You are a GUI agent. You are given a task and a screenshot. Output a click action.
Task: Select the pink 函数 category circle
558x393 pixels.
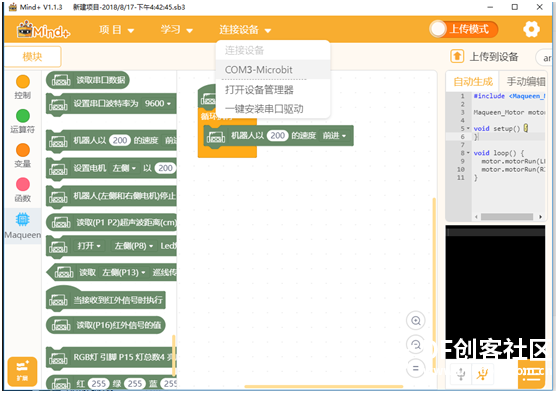pos(23,184)
